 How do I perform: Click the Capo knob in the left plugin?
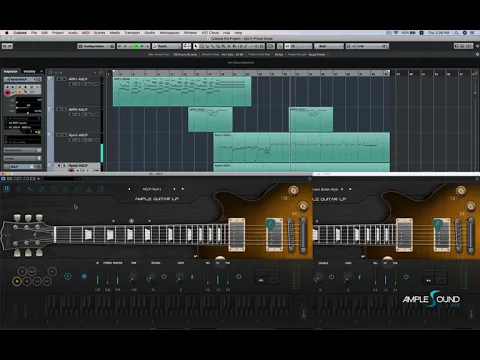pos(180,277)
